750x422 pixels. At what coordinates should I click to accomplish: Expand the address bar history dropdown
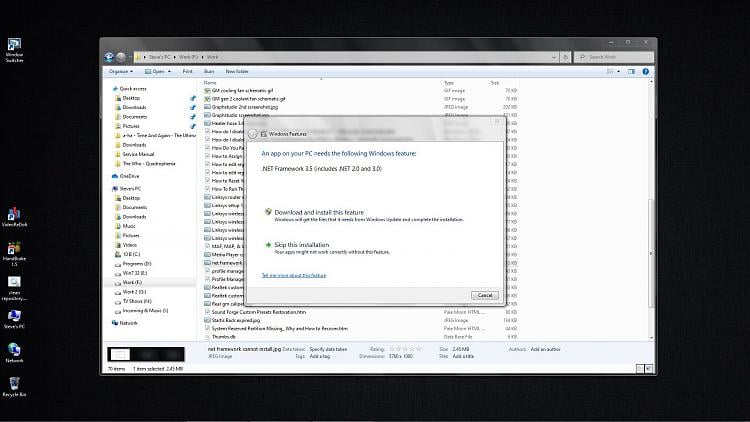click(x=554, y=57)
